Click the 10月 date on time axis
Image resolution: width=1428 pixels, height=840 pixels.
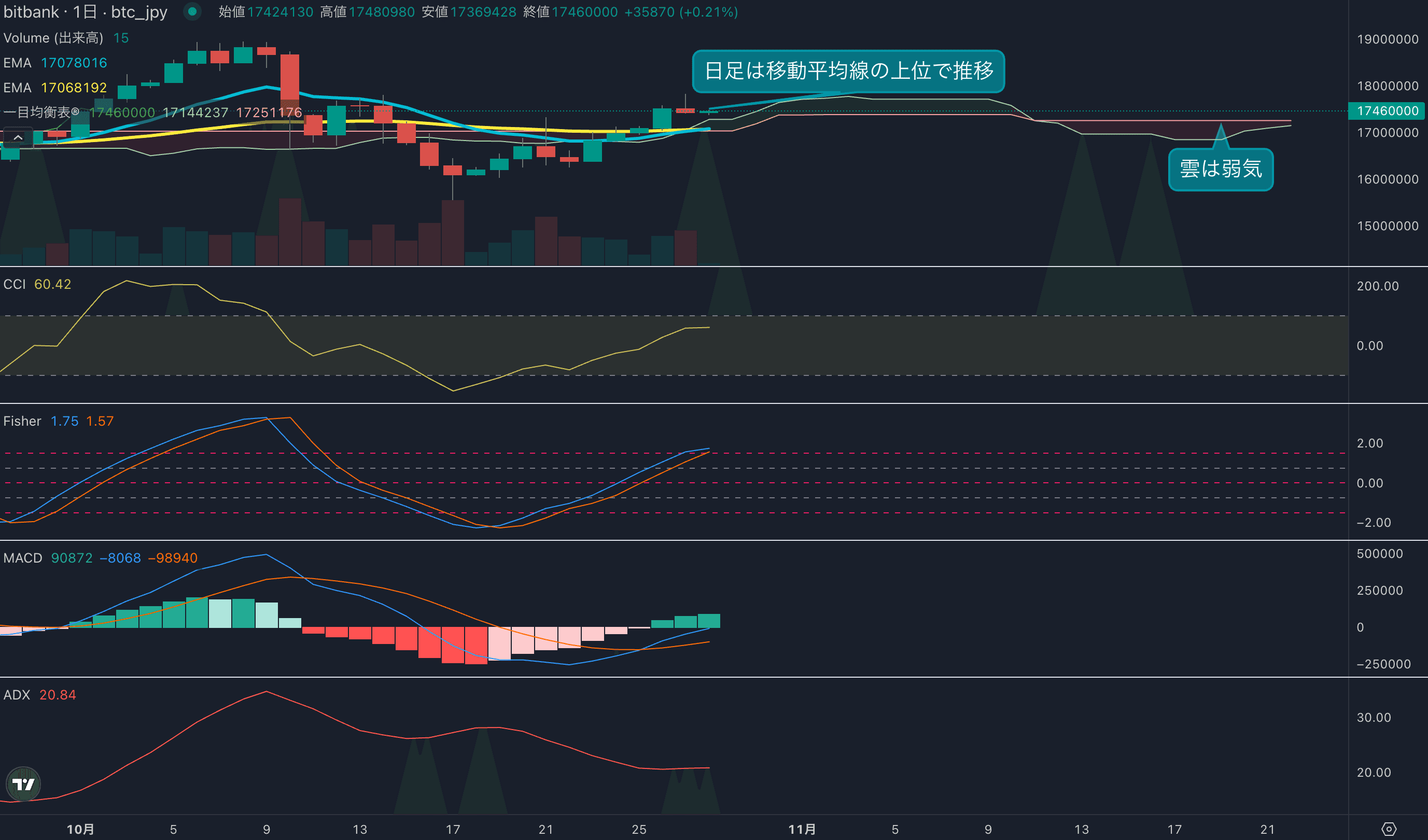pos(80,829)
